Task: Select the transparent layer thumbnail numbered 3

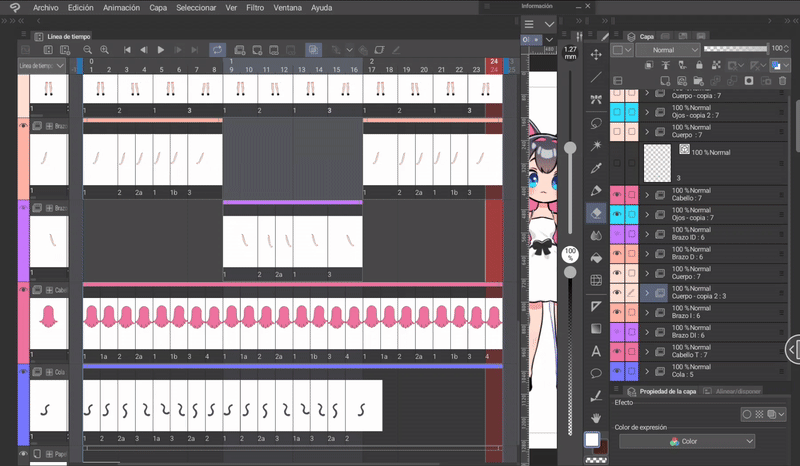Action: click(x=657, y=163)
